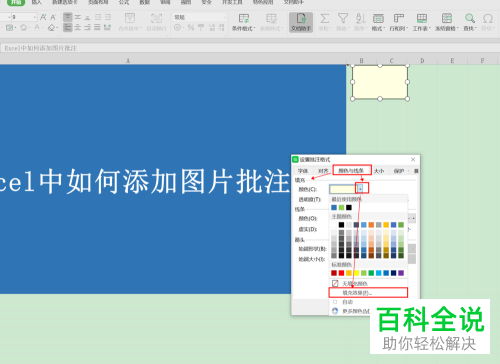
Task: Open the cell borders tool
Action: pyautogui.click(x=9, y=27)
